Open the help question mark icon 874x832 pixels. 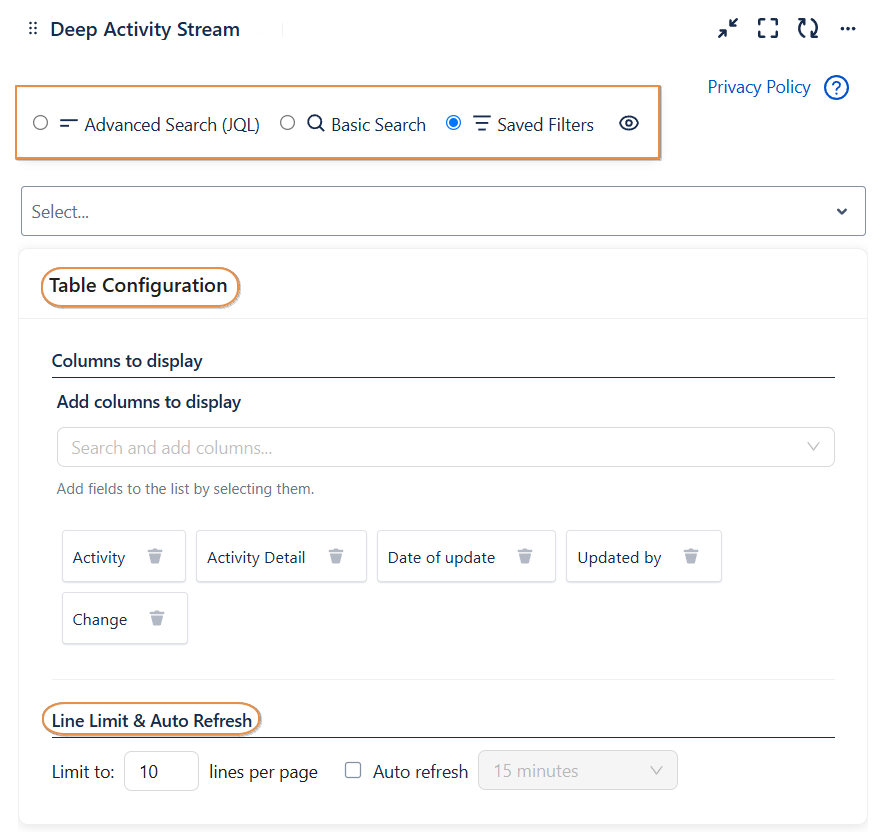(836, 88)
